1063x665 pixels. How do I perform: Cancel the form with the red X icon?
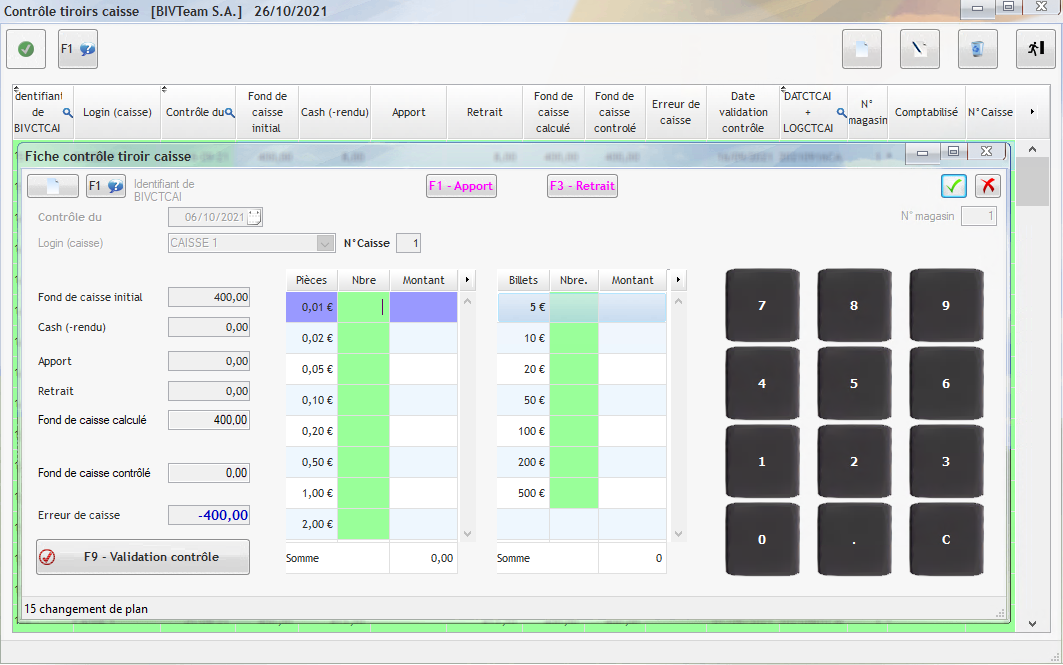click(x=988, y=186)
